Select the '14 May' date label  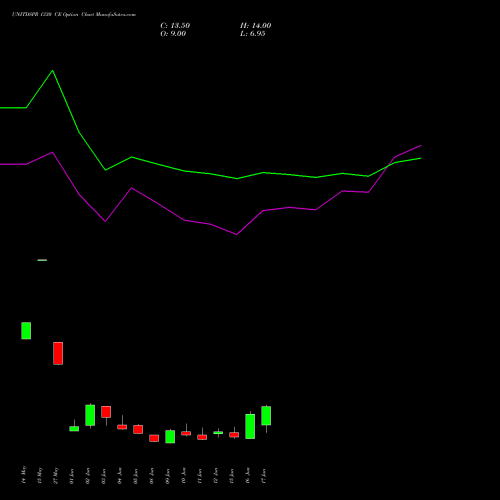pos(23,475)
